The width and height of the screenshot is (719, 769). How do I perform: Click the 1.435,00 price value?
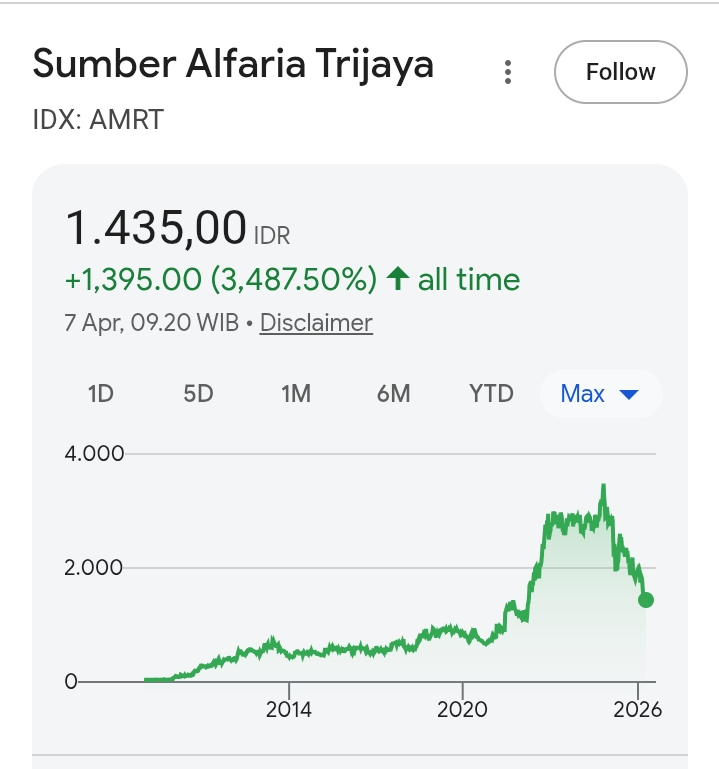(x=156, y=229)
